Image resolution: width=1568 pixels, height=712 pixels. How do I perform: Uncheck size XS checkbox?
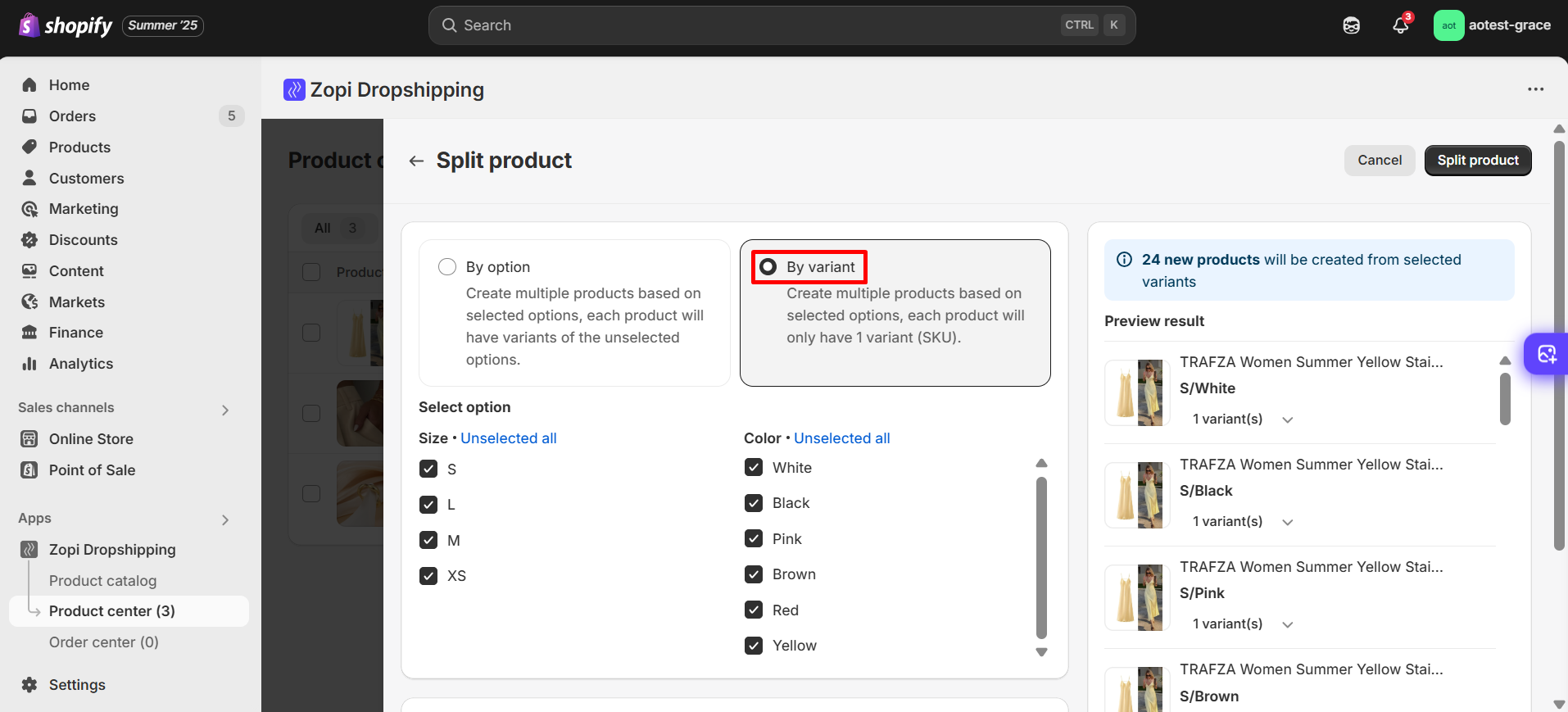pos(428,576)
